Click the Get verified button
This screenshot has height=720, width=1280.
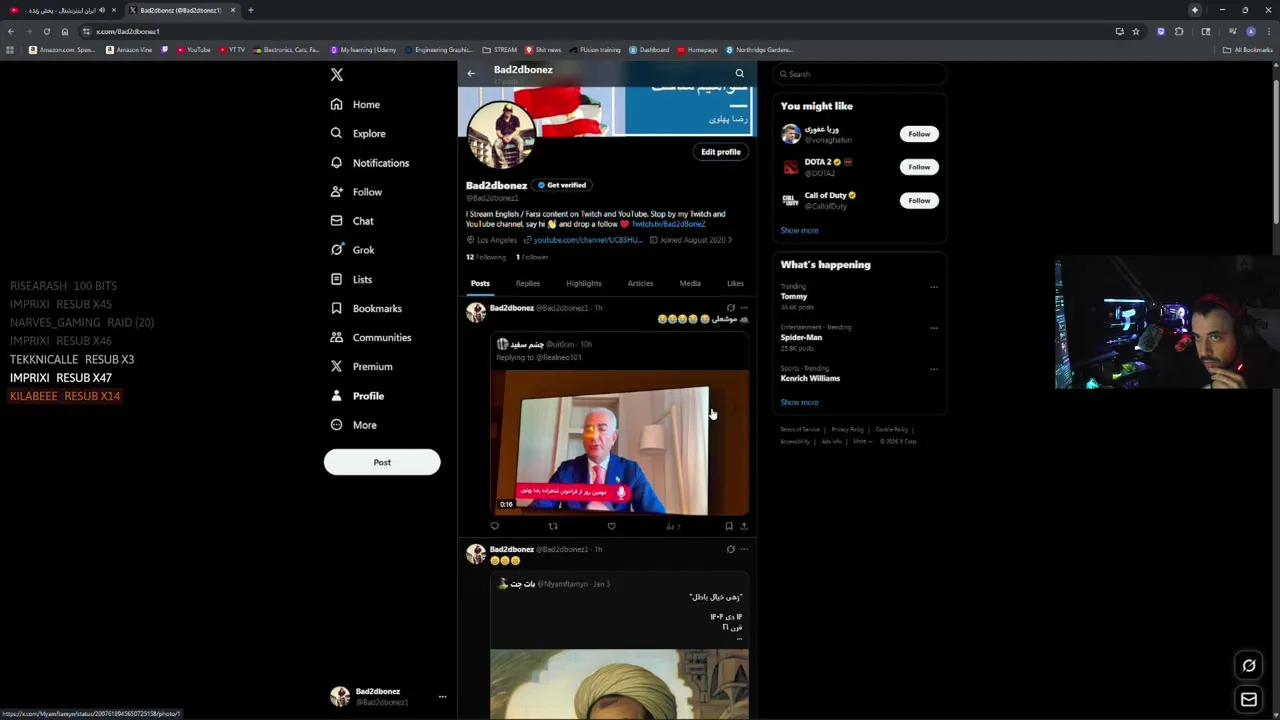click(x=561, y=185)
